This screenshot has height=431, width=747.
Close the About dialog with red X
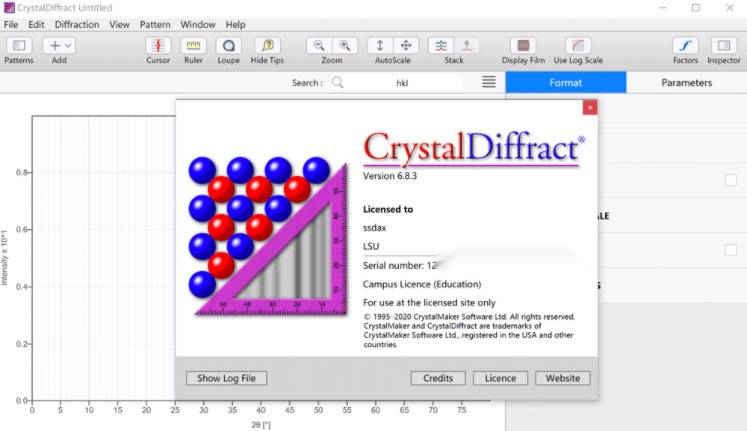[x=590, y=108]
